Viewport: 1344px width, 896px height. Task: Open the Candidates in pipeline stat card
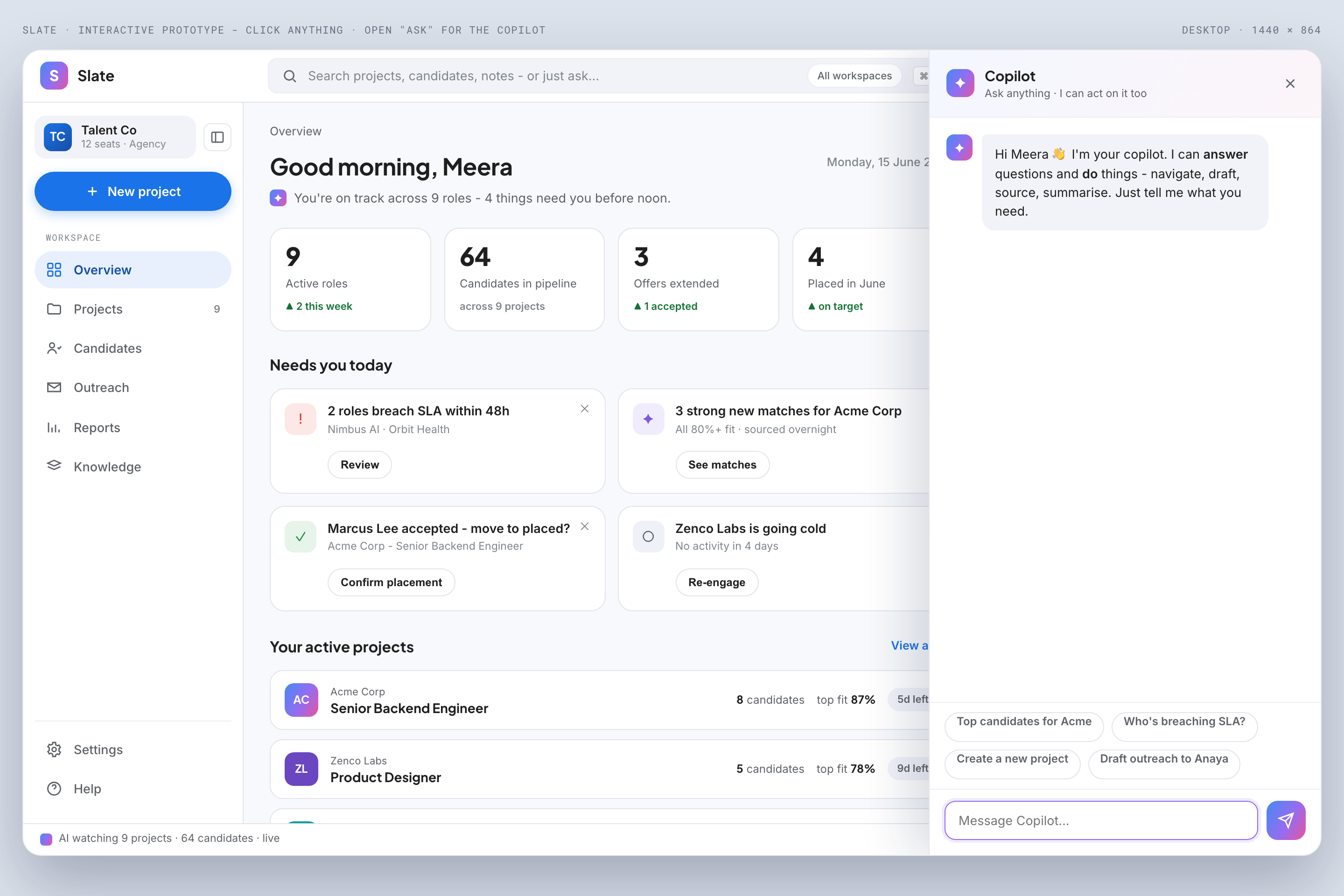click(524, 280)
